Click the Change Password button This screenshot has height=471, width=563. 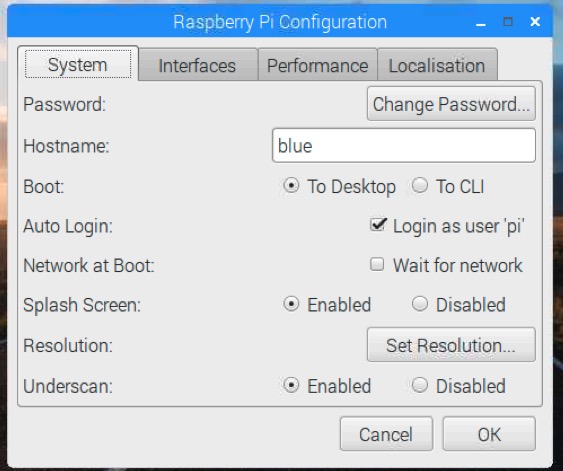coord(451,104)
